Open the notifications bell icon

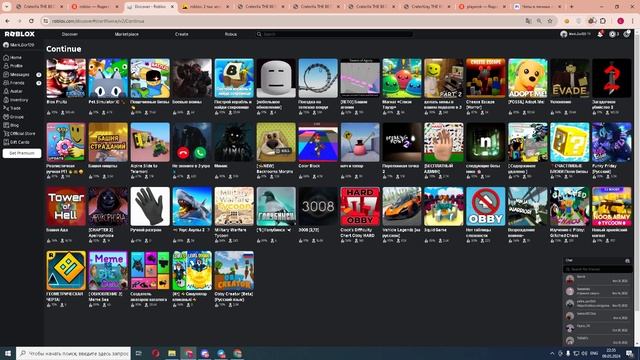click(600, 34)
